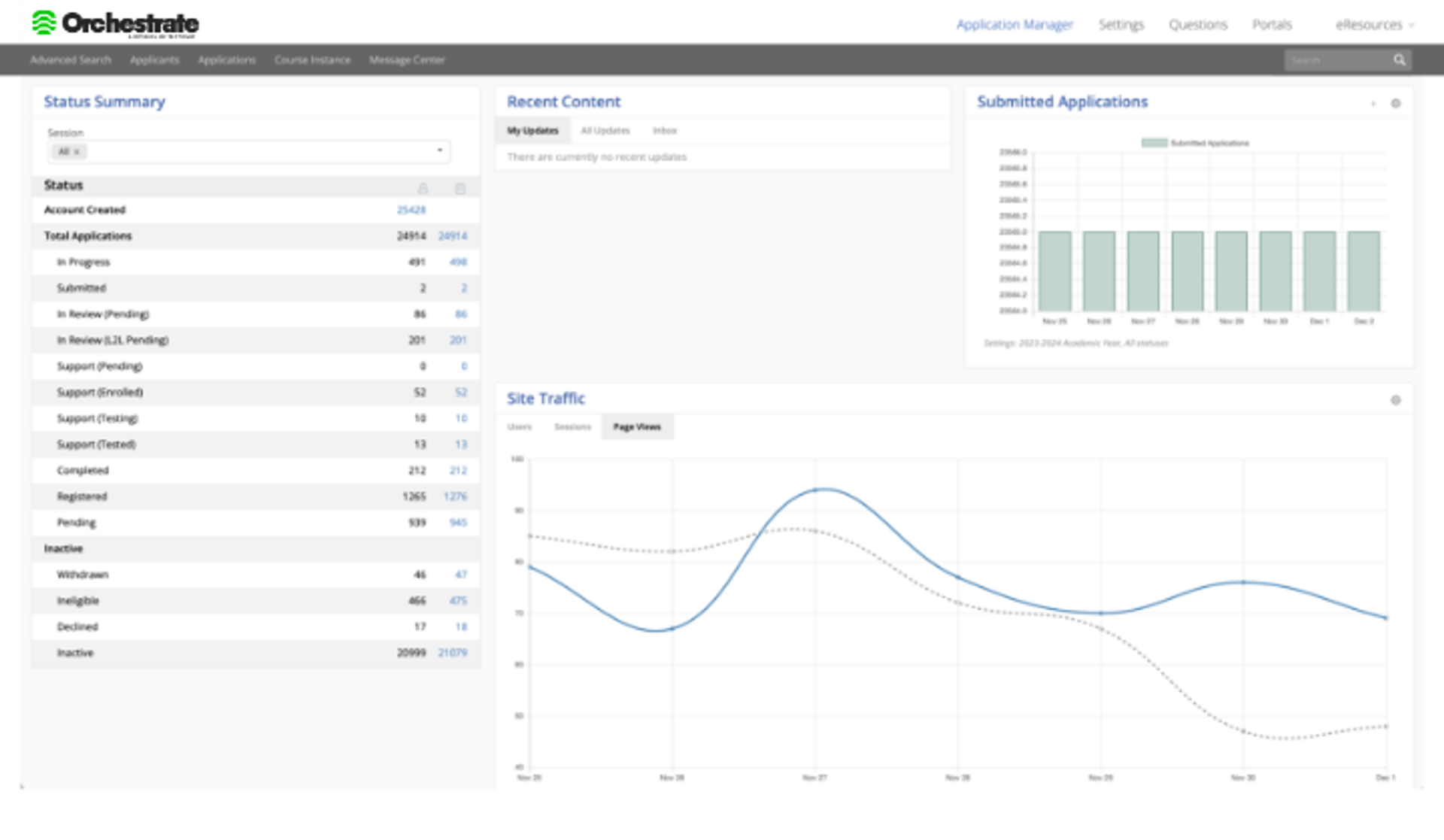This screenshot has width=1444, height=840.
Task: Remove the All session tag
Action: (77, 152)
